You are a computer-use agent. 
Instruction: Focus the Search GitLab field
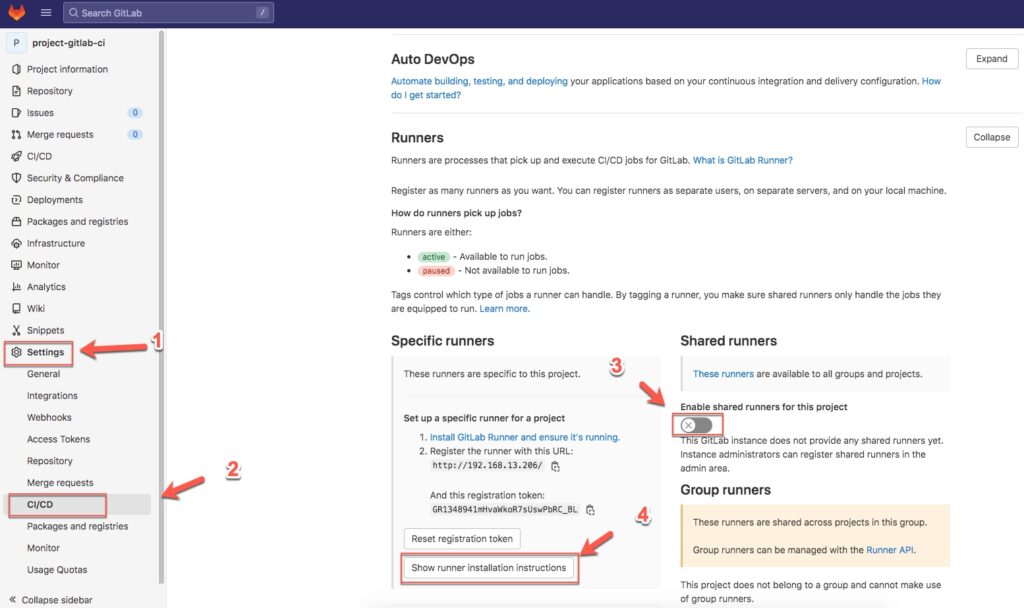(x=168, y=12)
